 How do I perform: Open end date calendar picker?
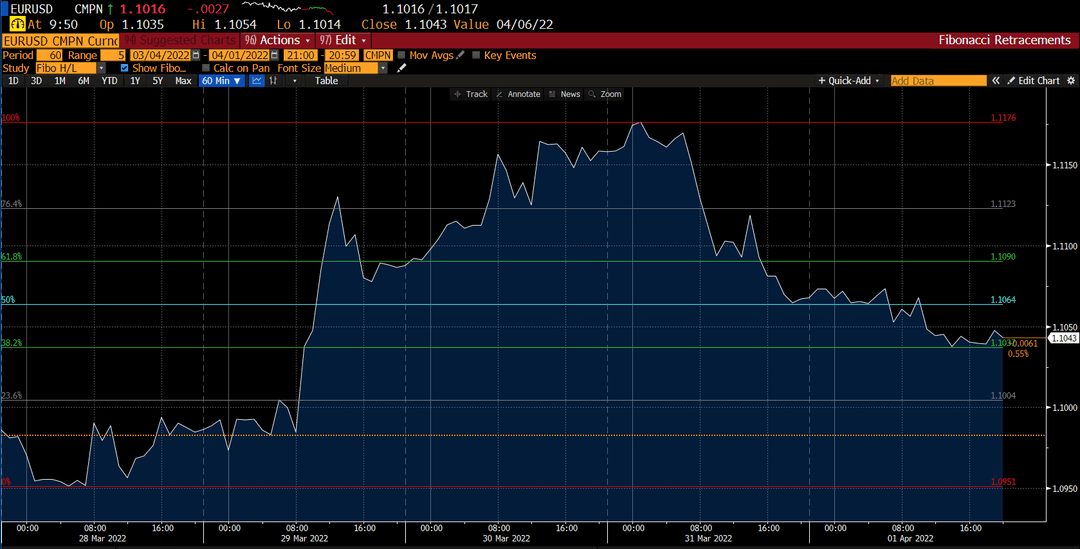[275, 55]
